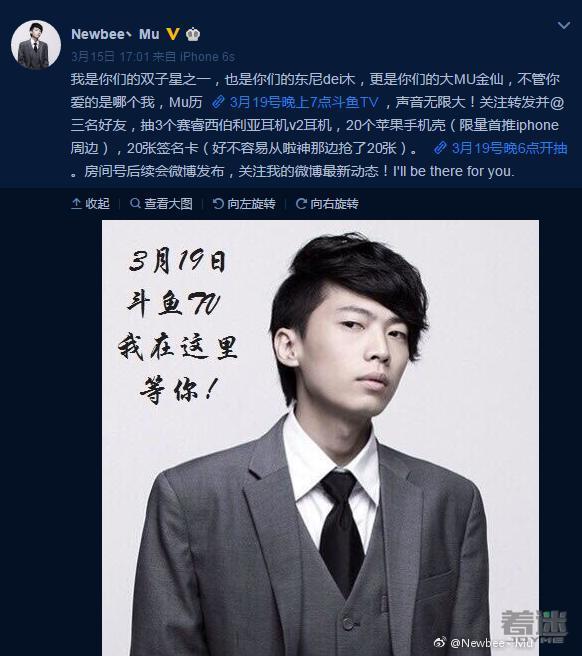The width and height of the screenshot is (582, 656).
Task: Click chain icon before 3月19号晚6点开抽
Action: click(x=440, y=148)
